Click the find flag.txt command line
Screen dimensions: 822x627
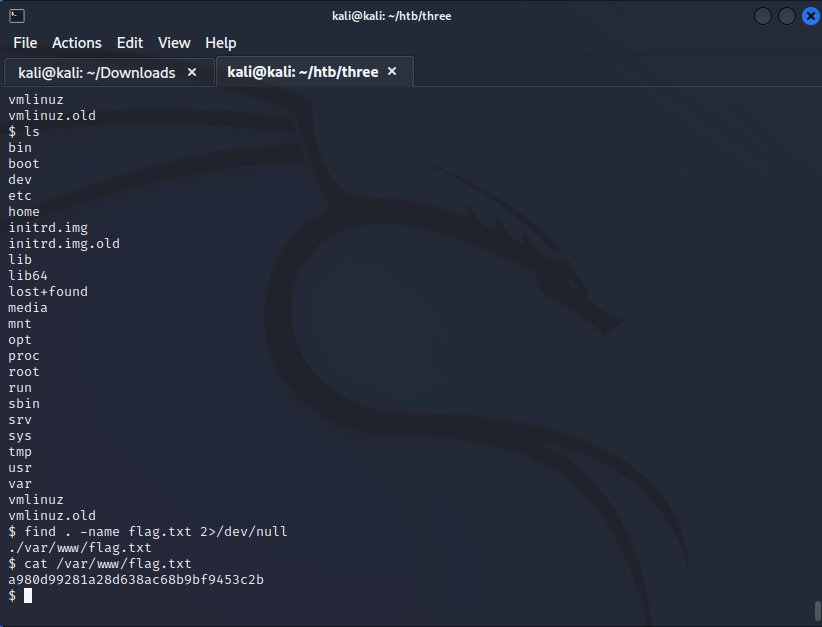point(150,531)
